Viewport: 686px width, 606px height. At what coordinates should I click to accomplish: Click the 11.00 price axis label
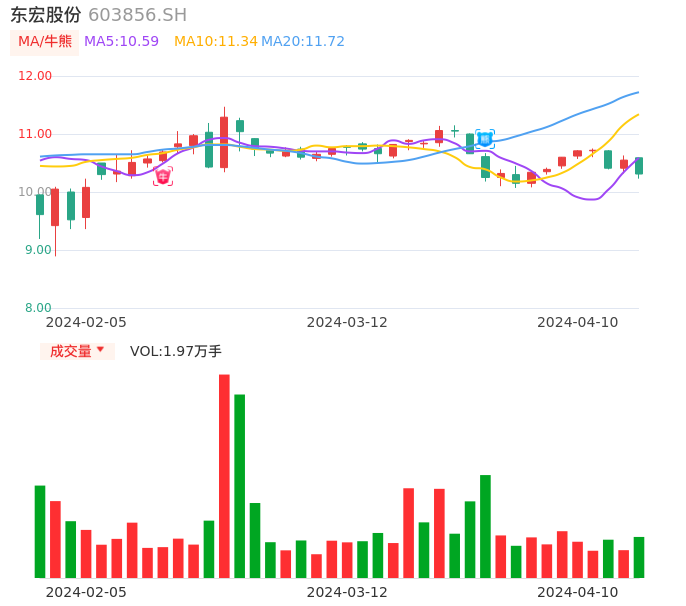click(35, 134)
